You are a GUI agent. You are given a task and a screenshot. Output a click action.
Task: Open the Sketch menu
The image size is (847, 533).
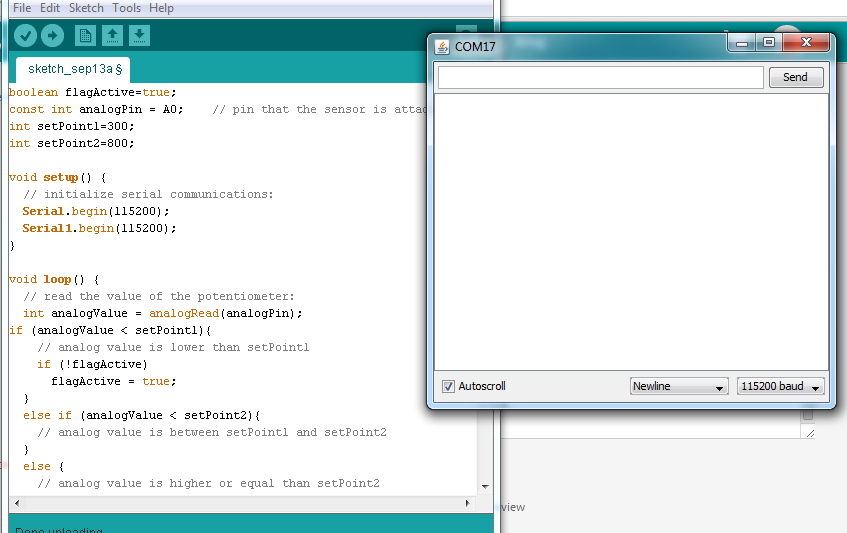click(x=86, y=8)
